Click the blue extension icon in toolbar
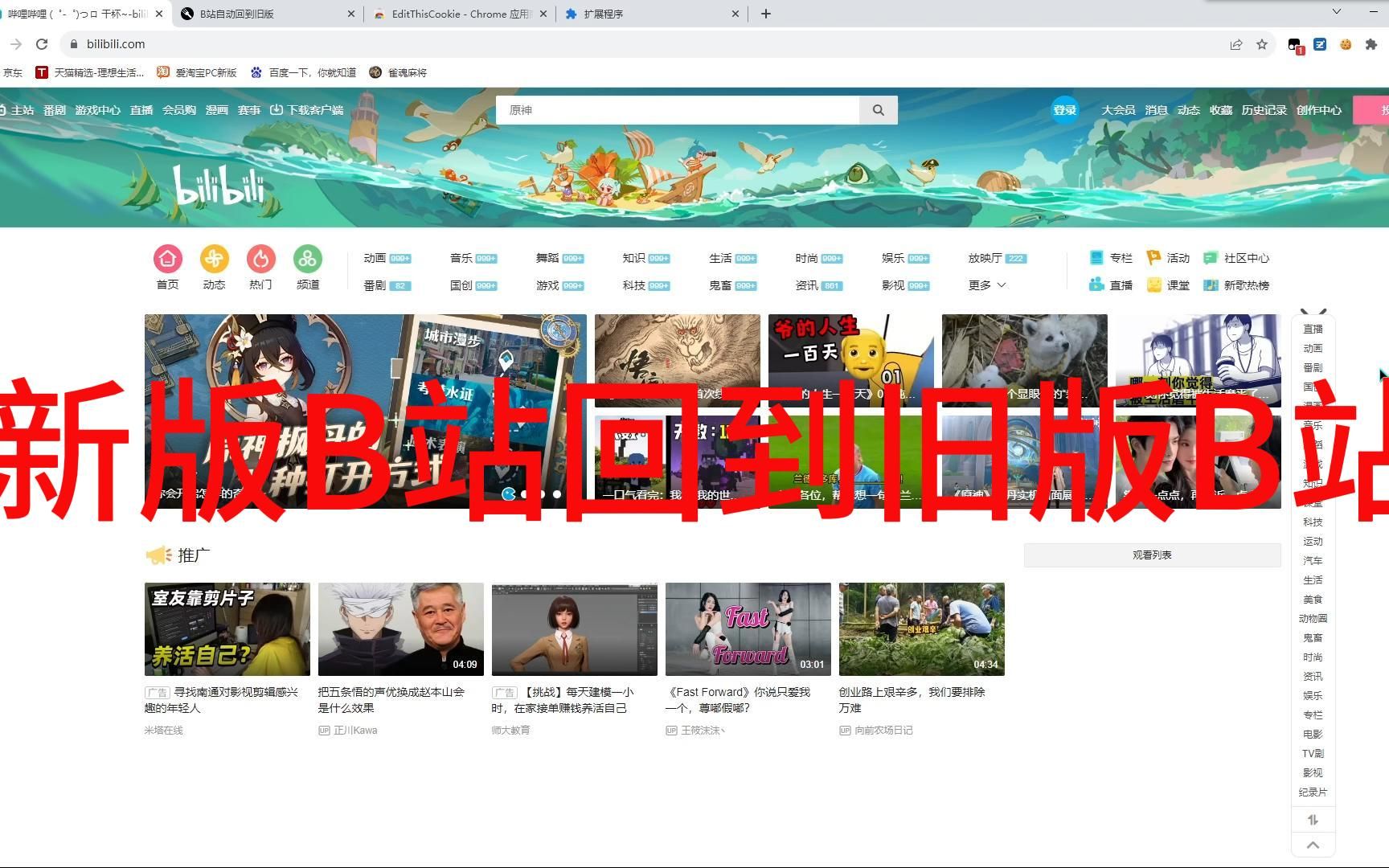Screen dimensions: 1389x868 tap(1320, 44)
